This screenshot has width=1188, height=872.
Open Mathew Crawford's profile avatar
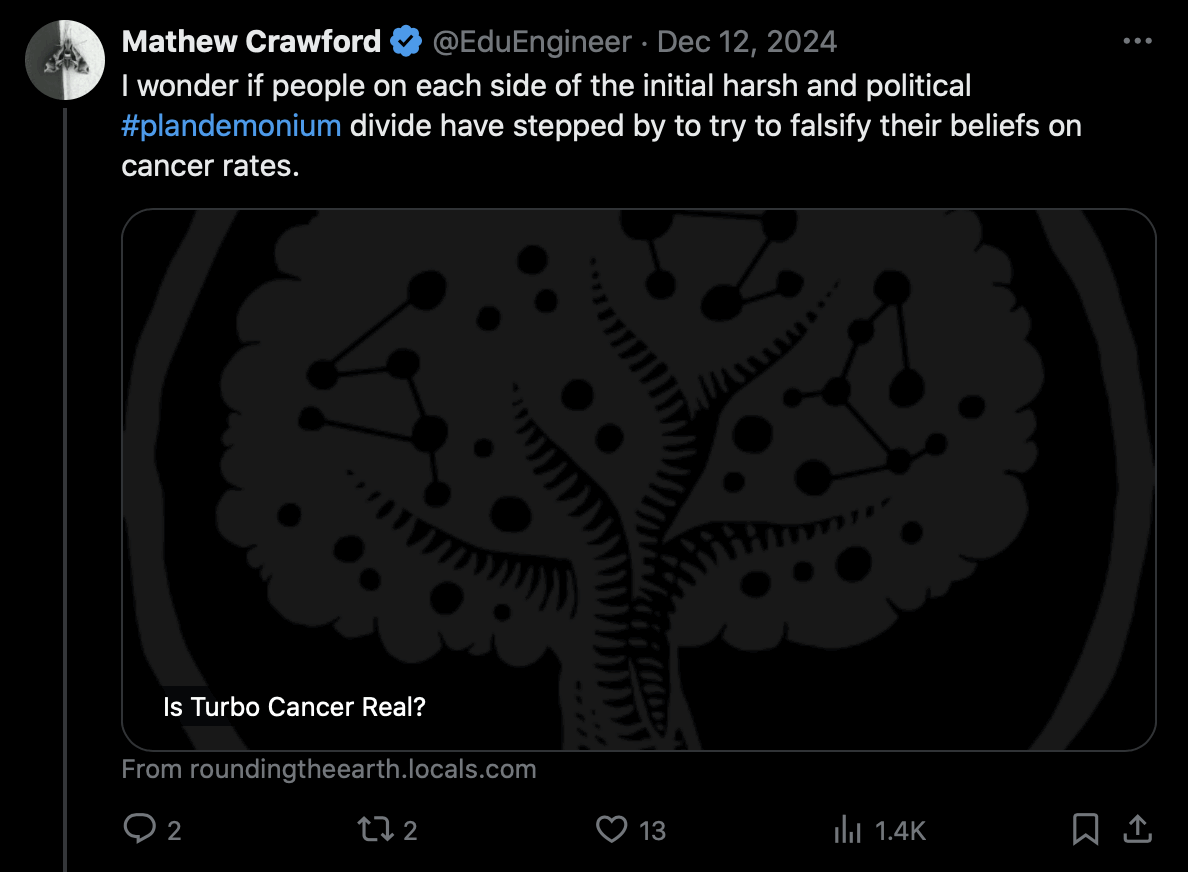click(x=65, y=59)
